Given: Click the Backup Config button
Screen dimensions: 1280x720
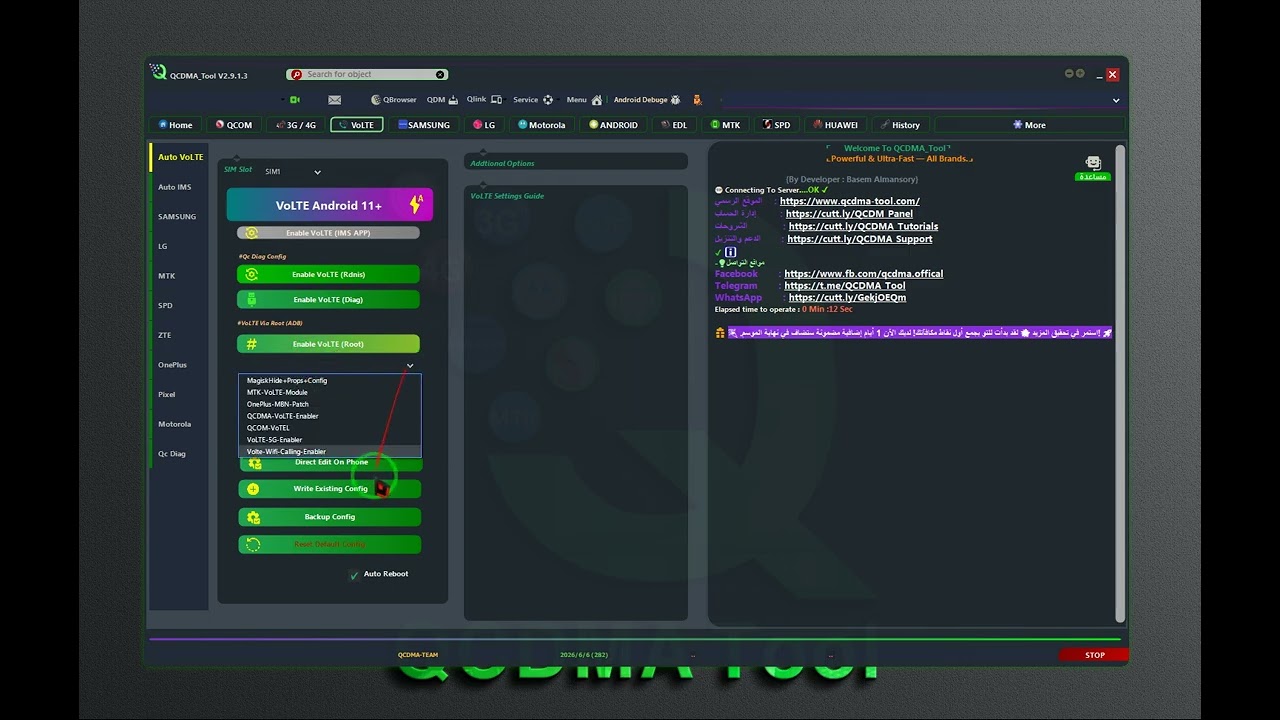Looking at the screenshot, I should pyautogui.click(x=330, y=517).
